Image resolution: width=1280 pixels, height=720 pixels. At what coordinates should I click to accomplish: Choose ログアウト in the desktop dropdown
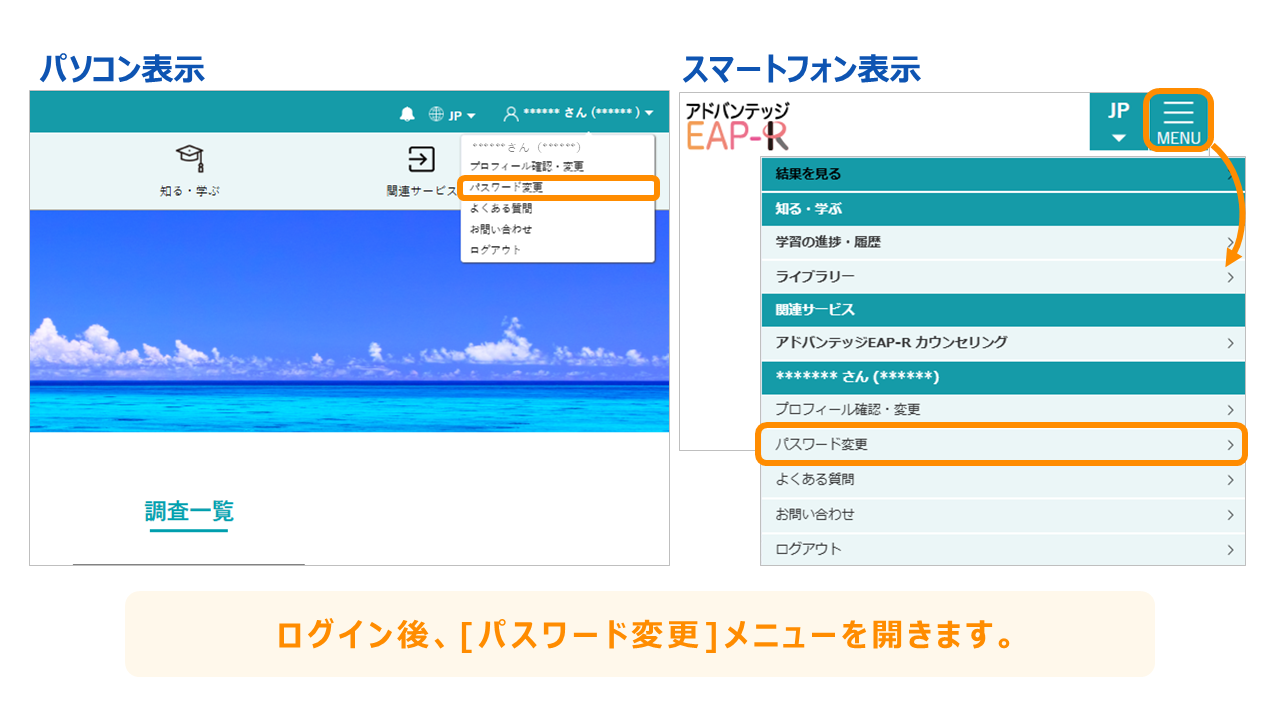(x=496, y=250)
